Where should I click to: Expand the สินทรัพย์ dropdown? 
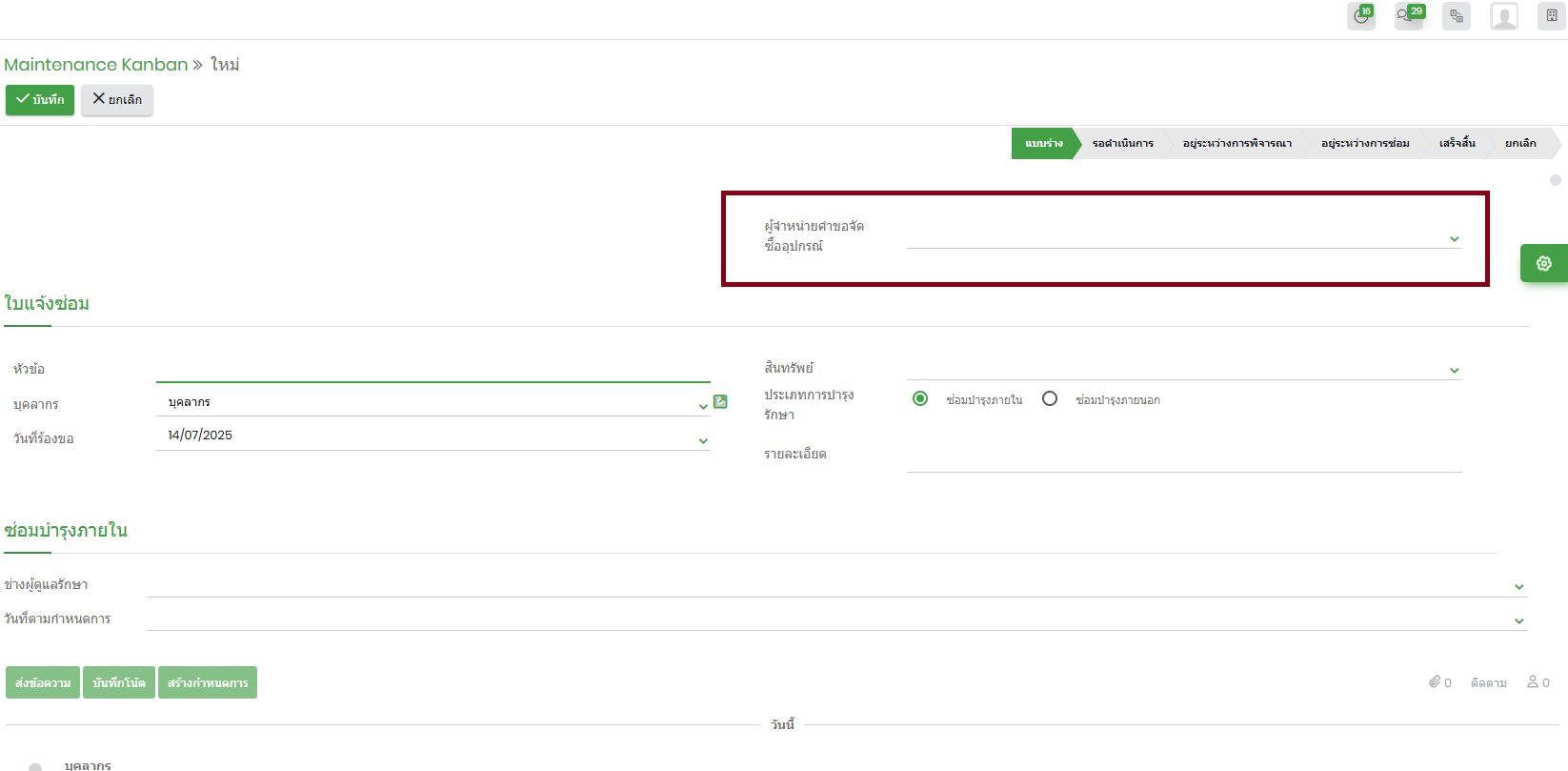pos(1454,371)
